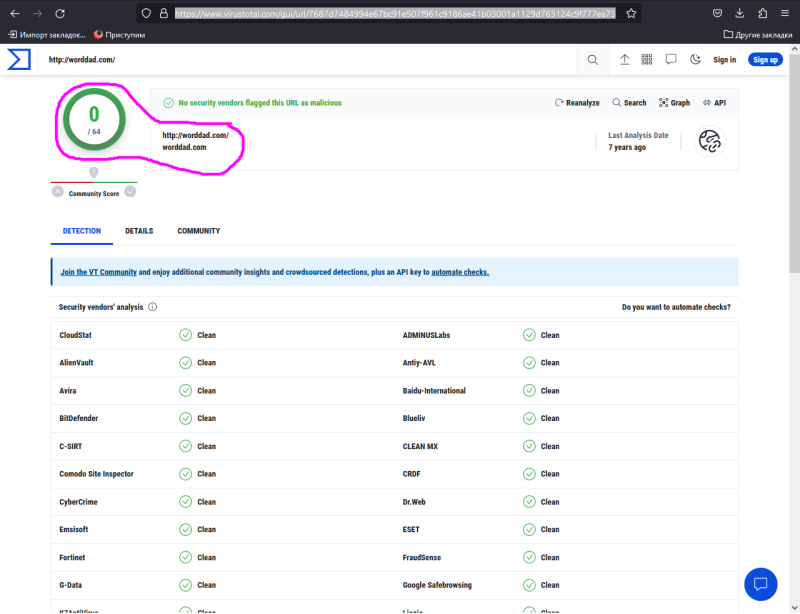Open the notifications comment icon
The width and height of the screenshot is (800, 614).
(x=671, y=60)
